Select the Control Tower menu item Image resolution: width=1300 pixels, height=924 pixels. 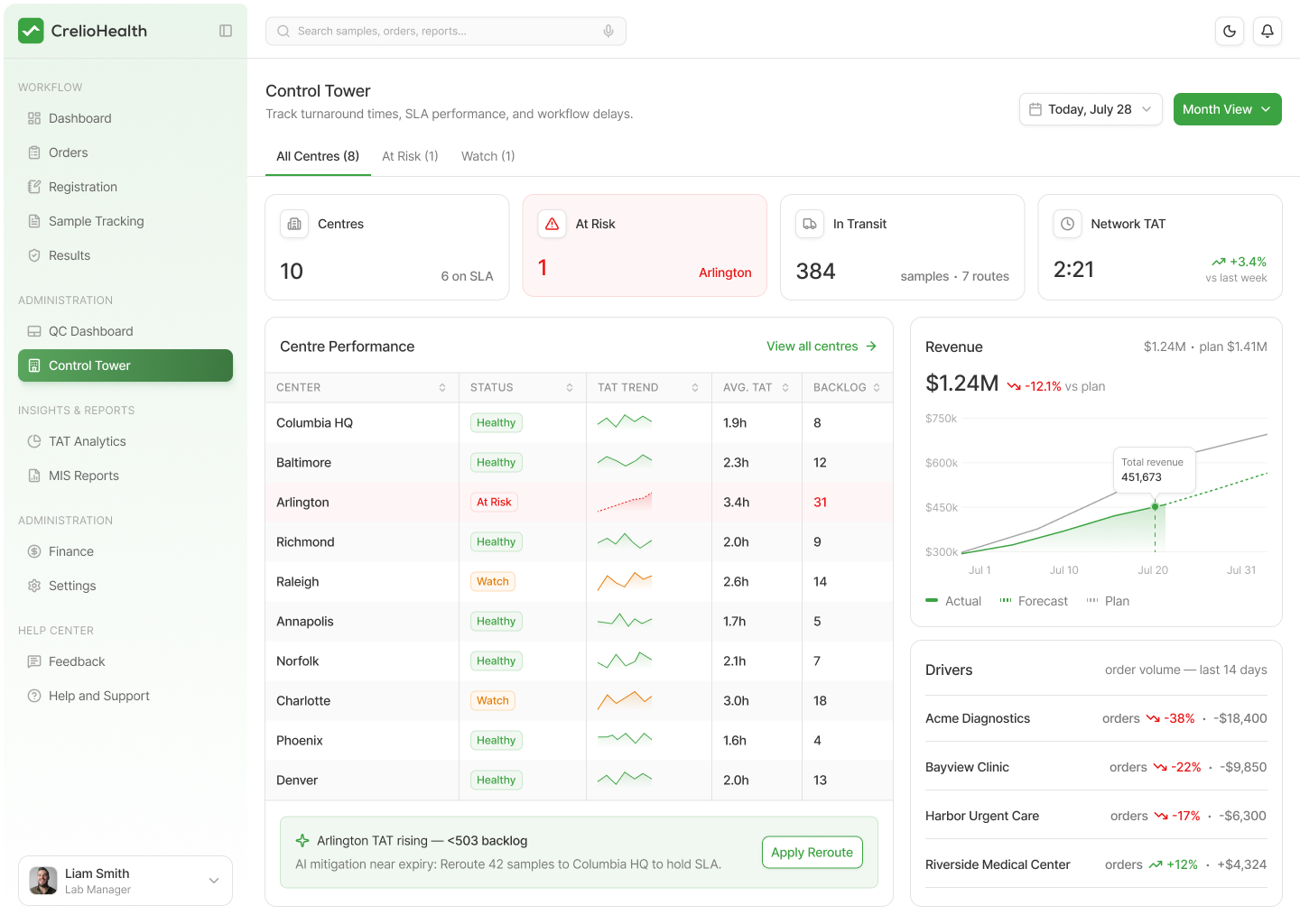tap(125, 365)
